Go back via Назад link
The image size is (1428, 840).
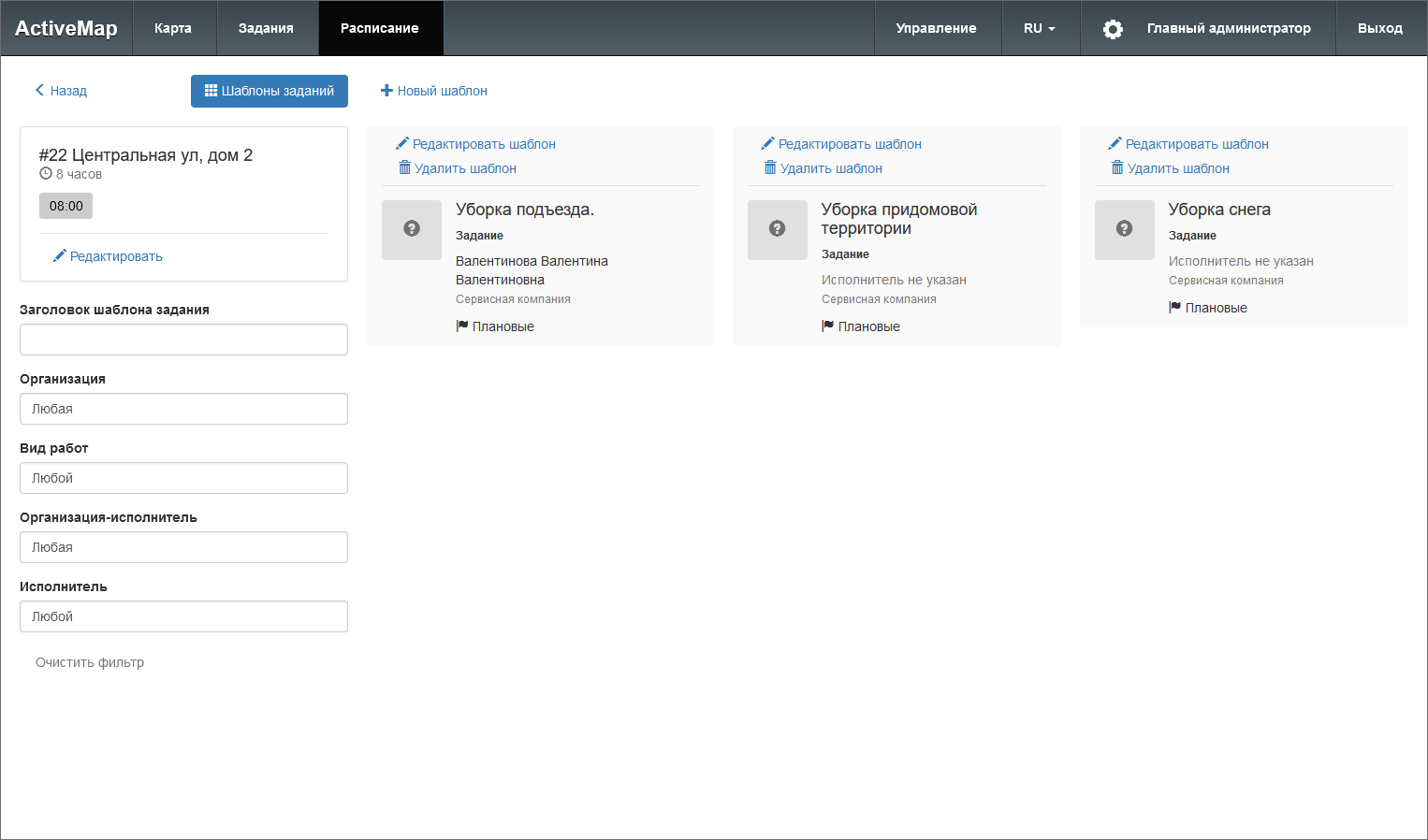61,91
